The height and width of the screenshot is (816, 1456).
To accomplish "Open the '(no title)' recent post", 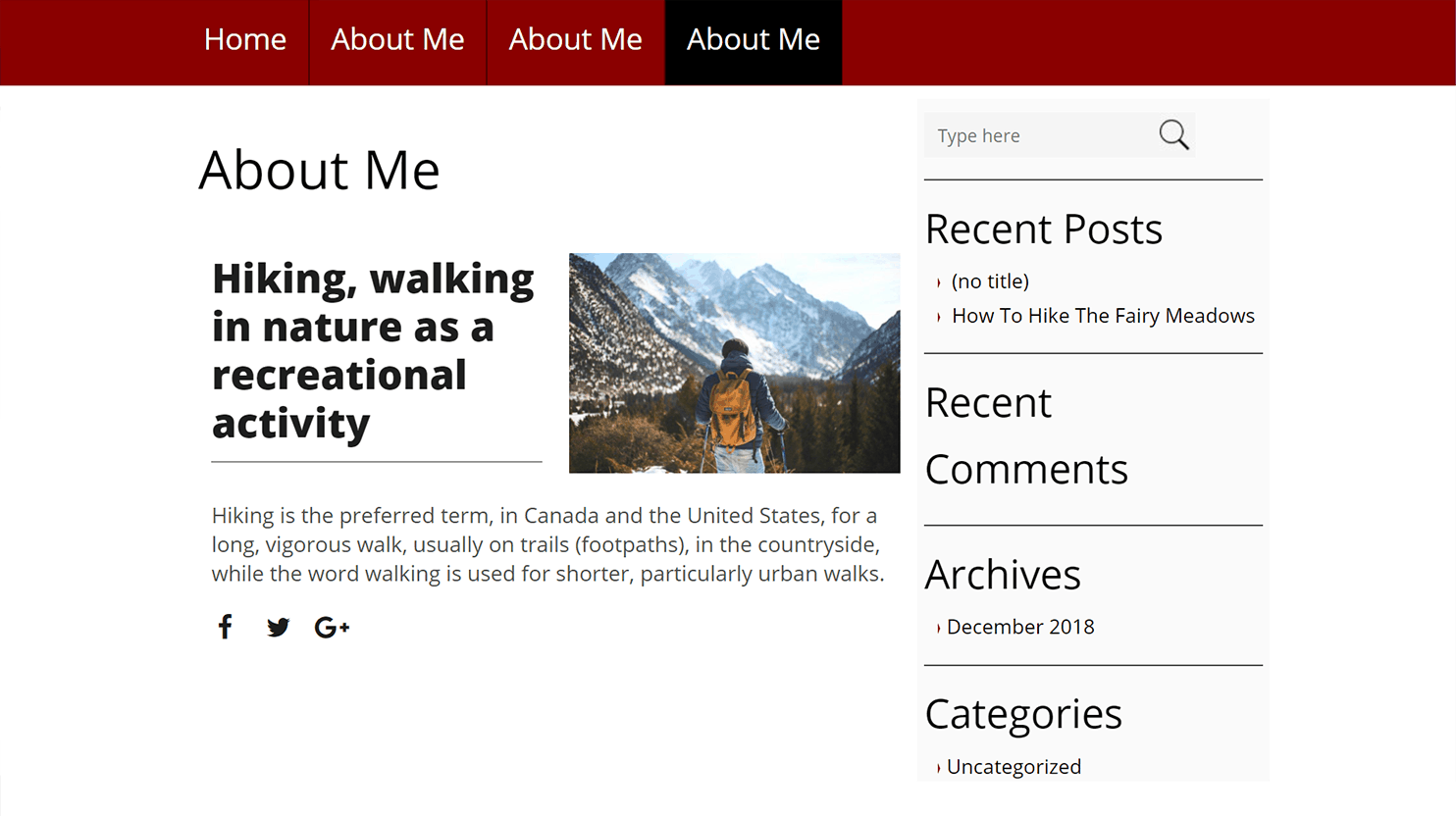I will pos(990,281).
